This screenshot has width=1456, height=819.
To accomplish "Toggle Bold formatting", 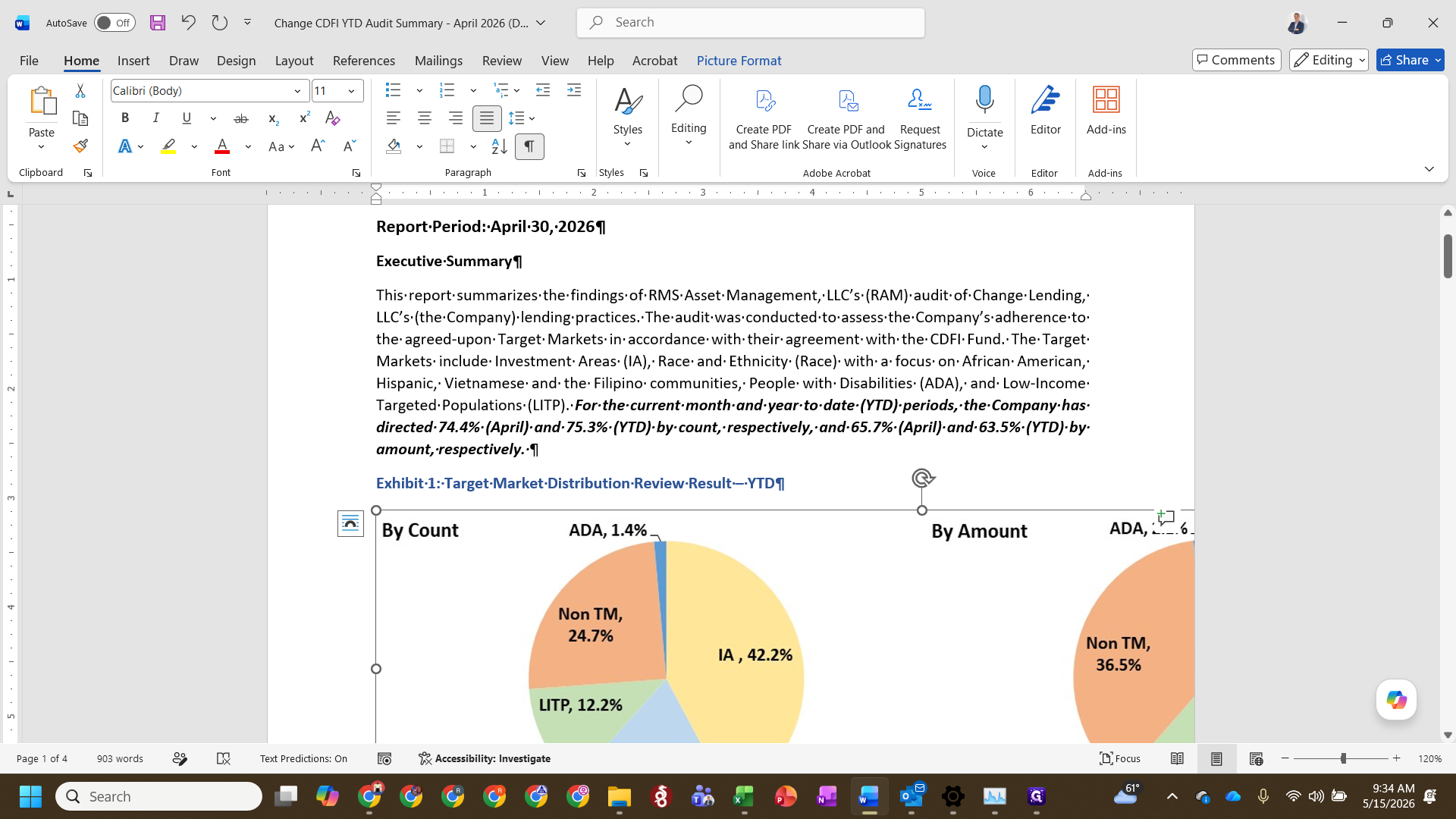I will (125, 118).
